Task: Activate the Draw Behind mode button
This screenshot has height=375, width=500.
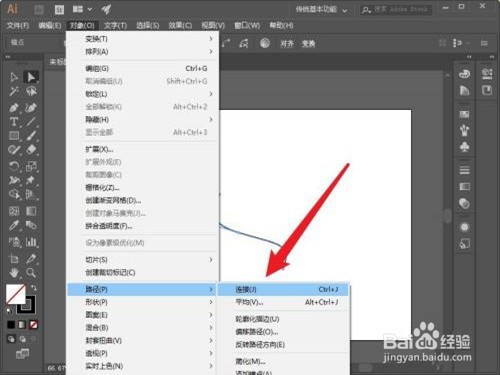Action: click(x=22, y=339)
